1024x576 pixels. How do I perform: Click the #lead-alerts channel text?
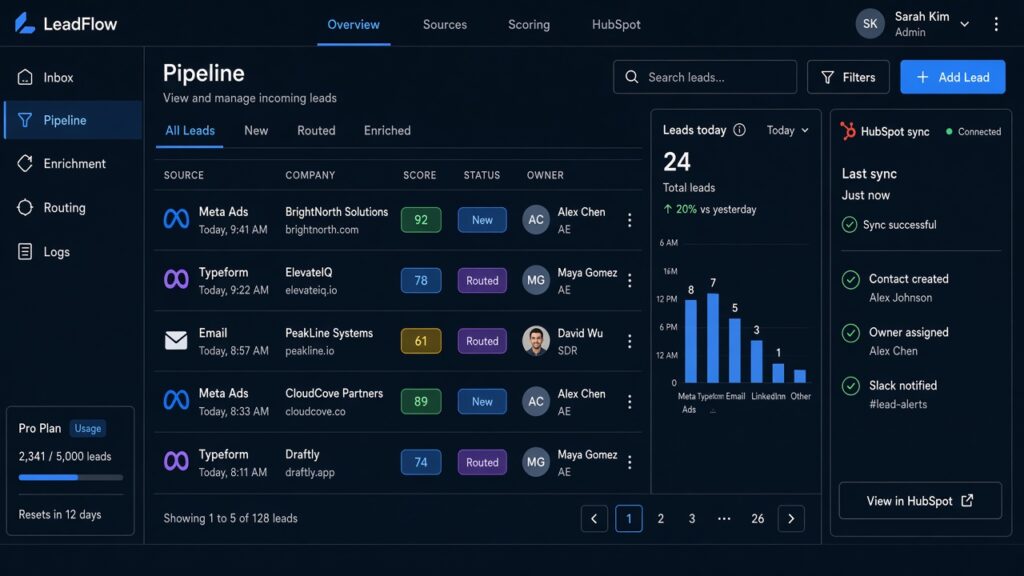pos(898,404)
